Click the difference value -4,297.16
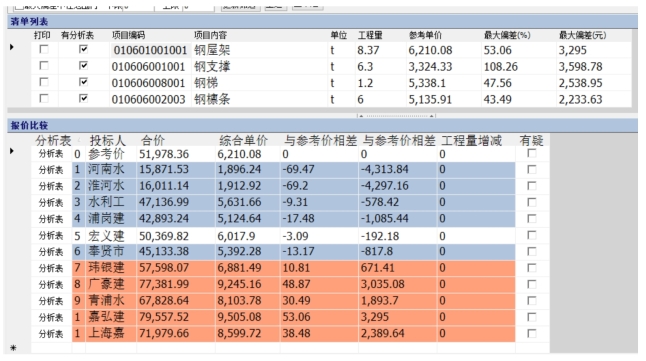Viewport: 646px width, 361px height. (x=385, y=186)
